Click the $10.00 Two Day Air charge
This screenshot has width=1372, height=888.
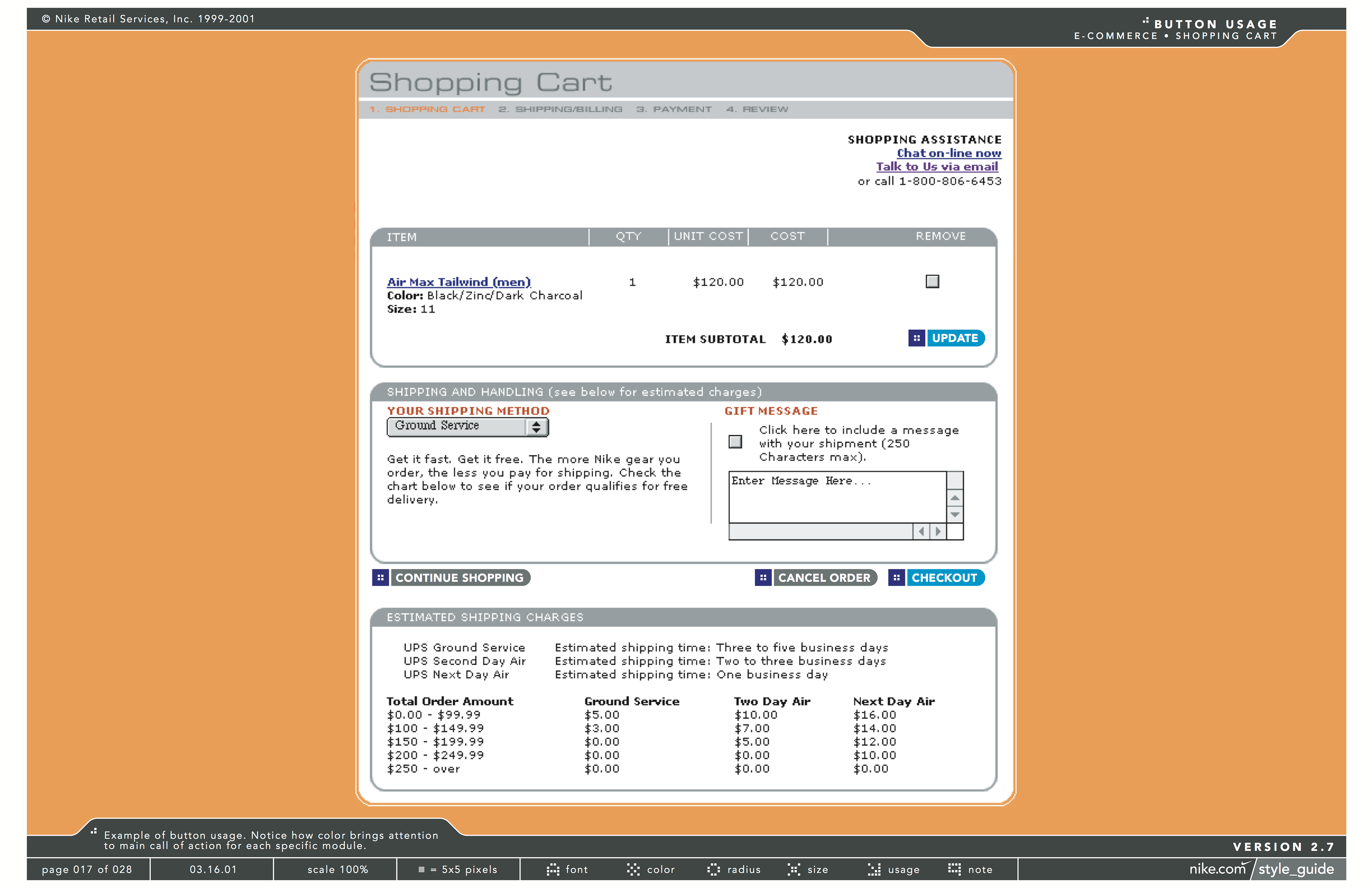click(756, 715)
